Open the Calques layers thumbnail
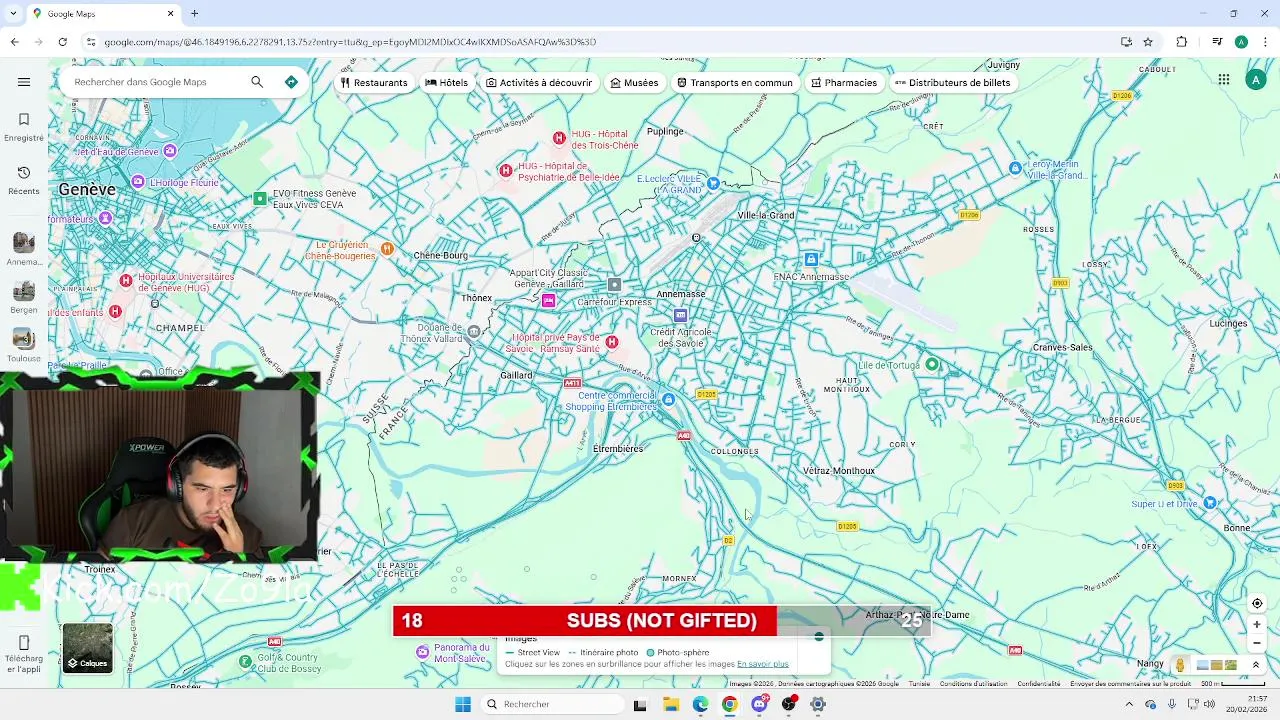Viewport: 1280px width, 720px height. (87, 648)
